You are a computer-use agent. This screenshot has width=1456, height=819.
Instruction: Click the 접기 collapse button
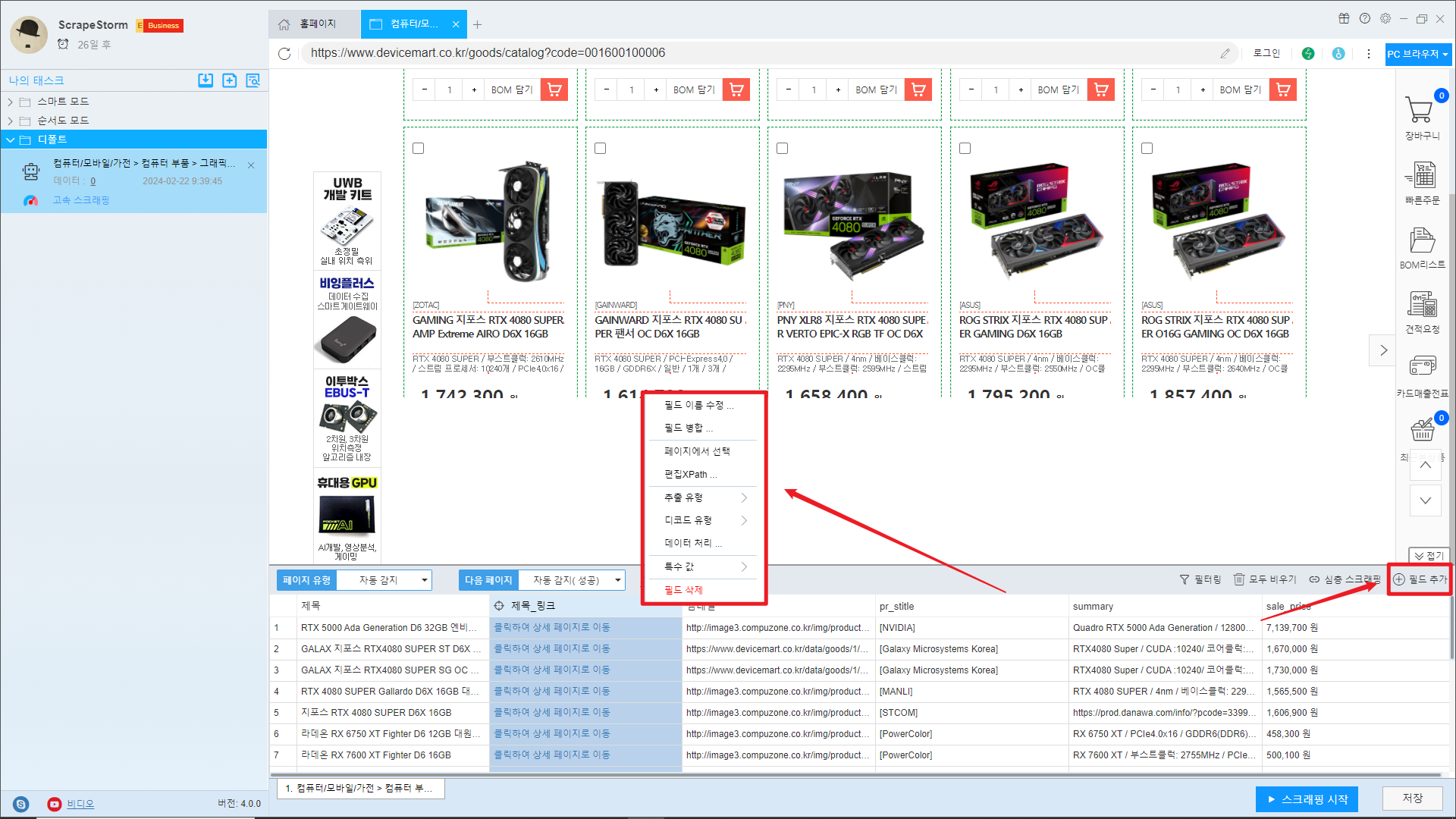coord(1429,556)
